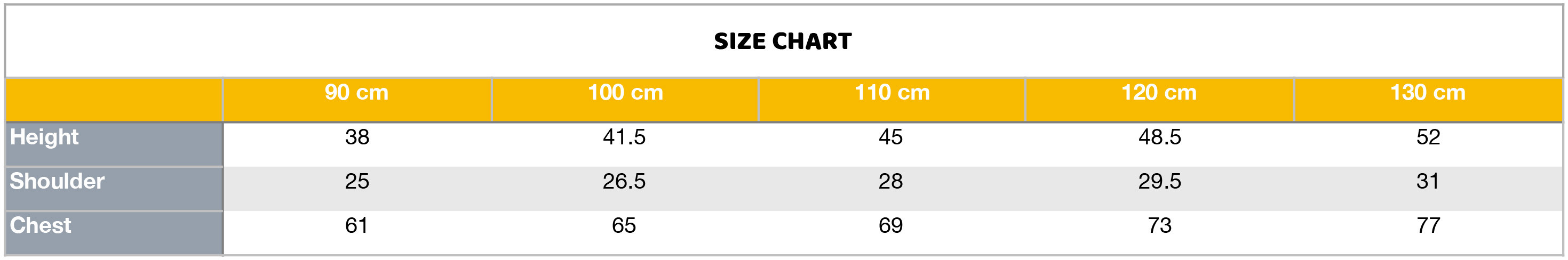Select Height value 52 for 130 cm

[1428, 137]
